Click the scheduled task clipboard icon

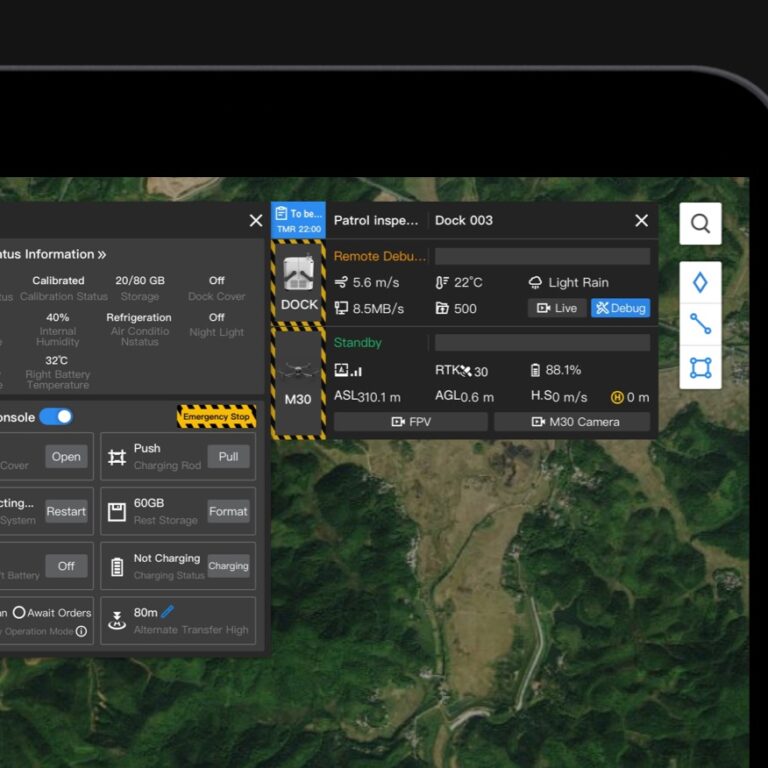pyautogui.click(x=281, y=214)
